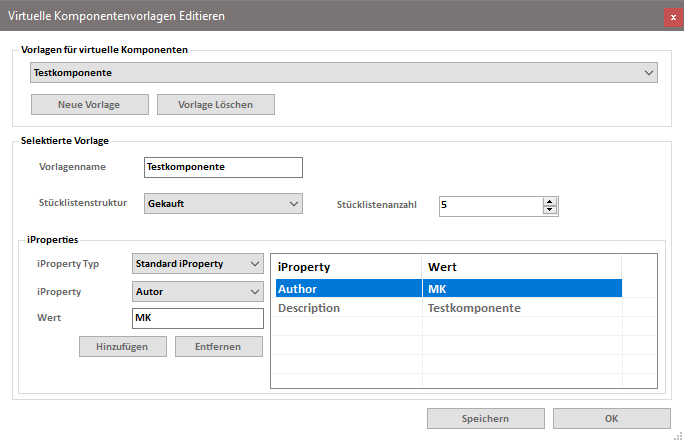
Task: Click into the Stücklistenanzahl number field
Action: [490, 205]
